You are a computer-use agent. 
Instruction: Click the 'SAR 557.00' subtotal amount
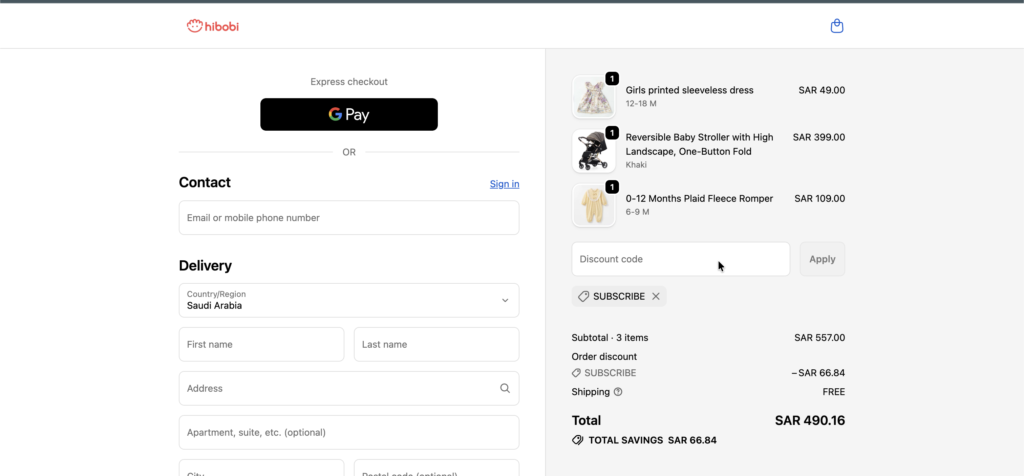tap(820, 338)
